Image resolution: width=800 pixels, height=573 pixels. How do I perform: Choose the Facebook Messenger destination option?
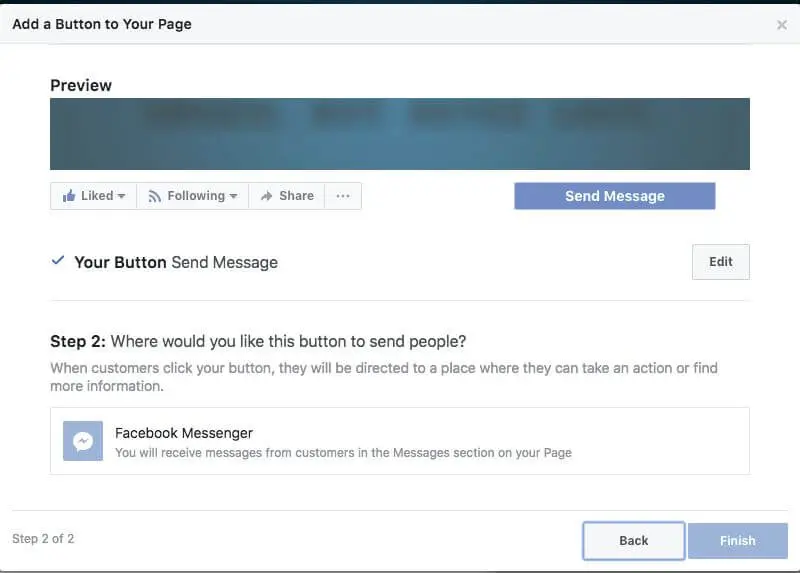(399, 441)
